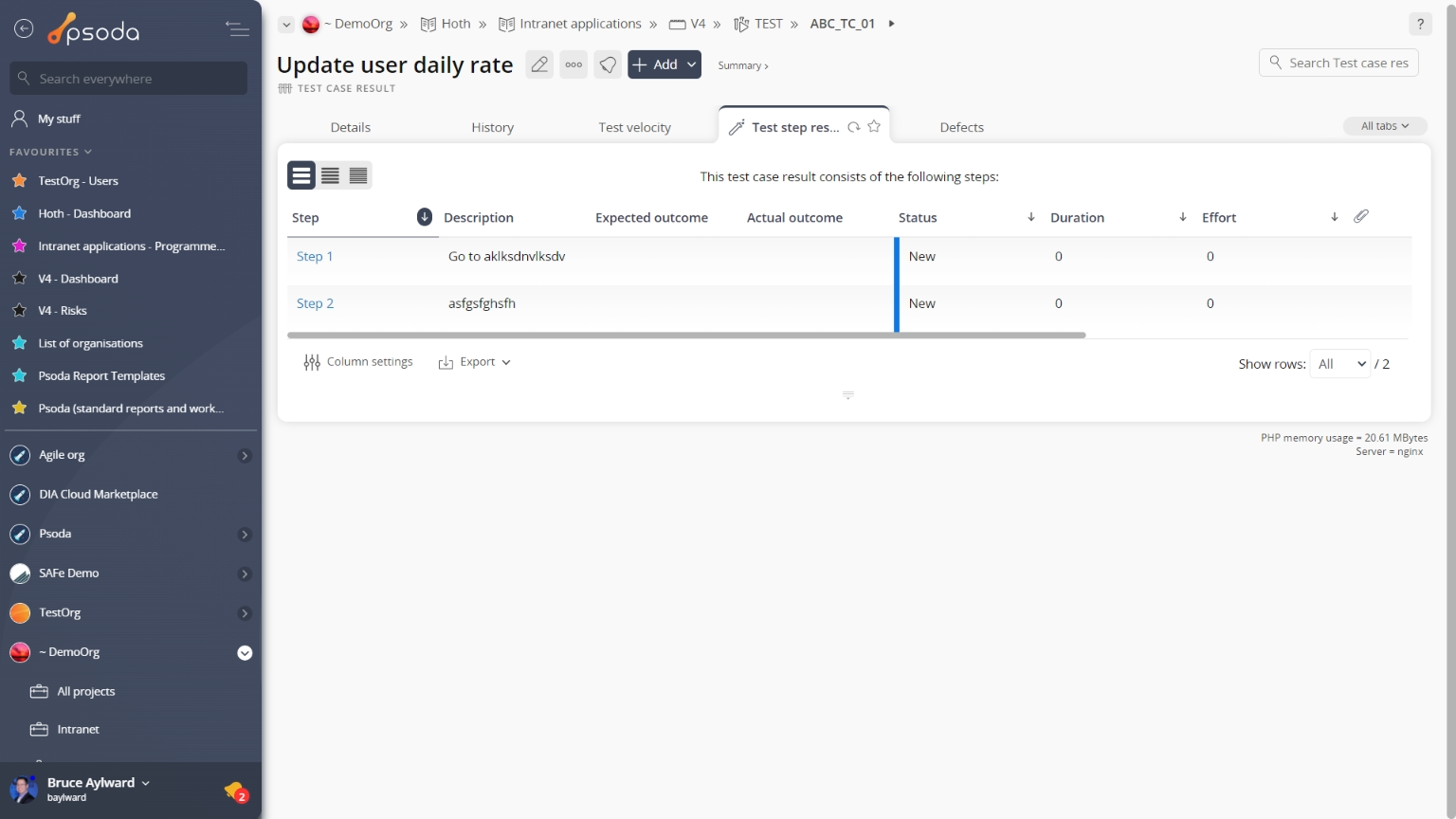Go to Intranet applications breadcrumb
1456x819 pixels.
[570, 24]
